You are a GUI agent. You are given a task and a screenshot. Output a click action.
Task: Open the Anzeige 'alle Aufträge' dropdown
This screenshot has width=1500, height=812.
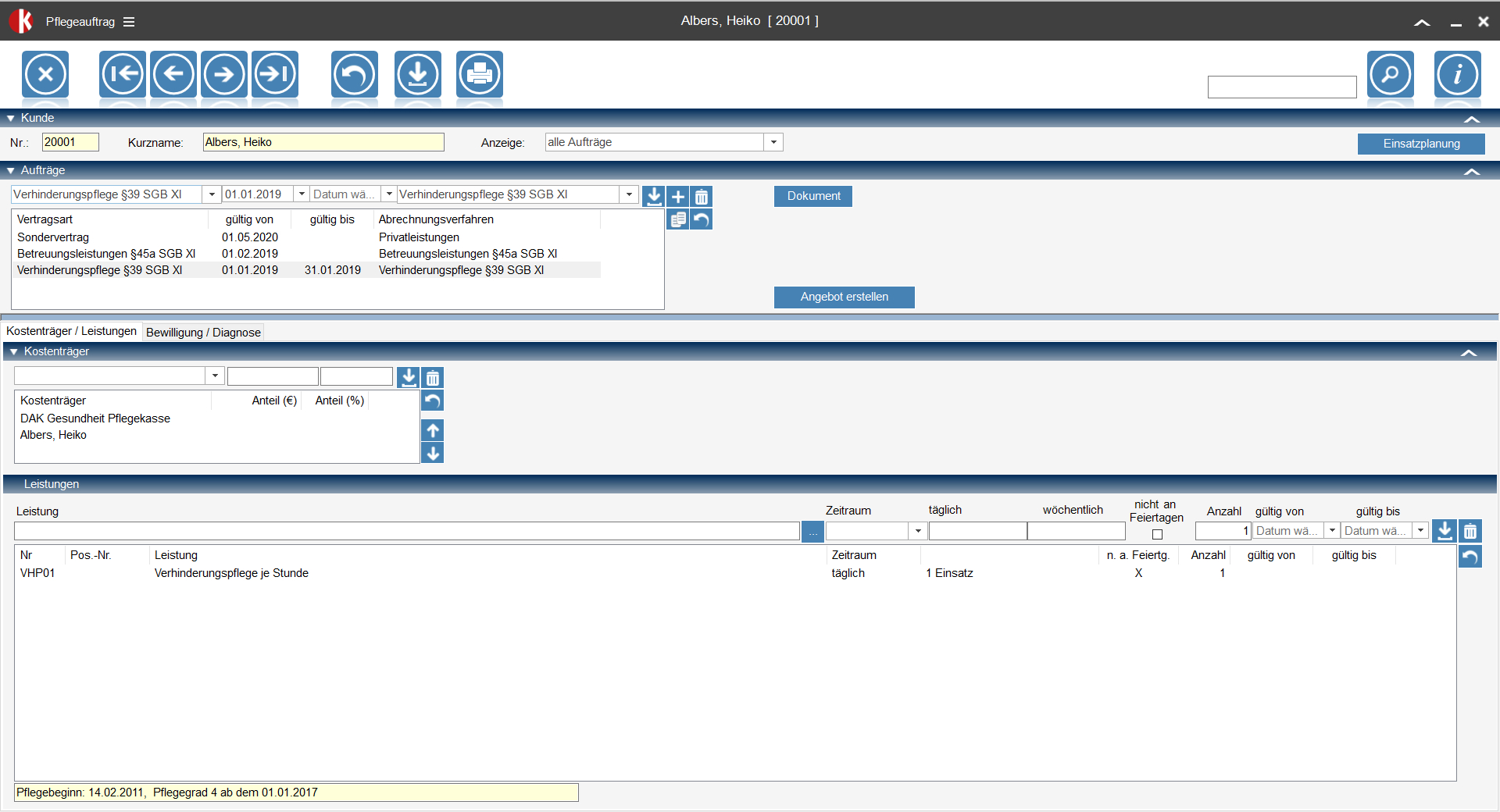(x=773, y=142)
